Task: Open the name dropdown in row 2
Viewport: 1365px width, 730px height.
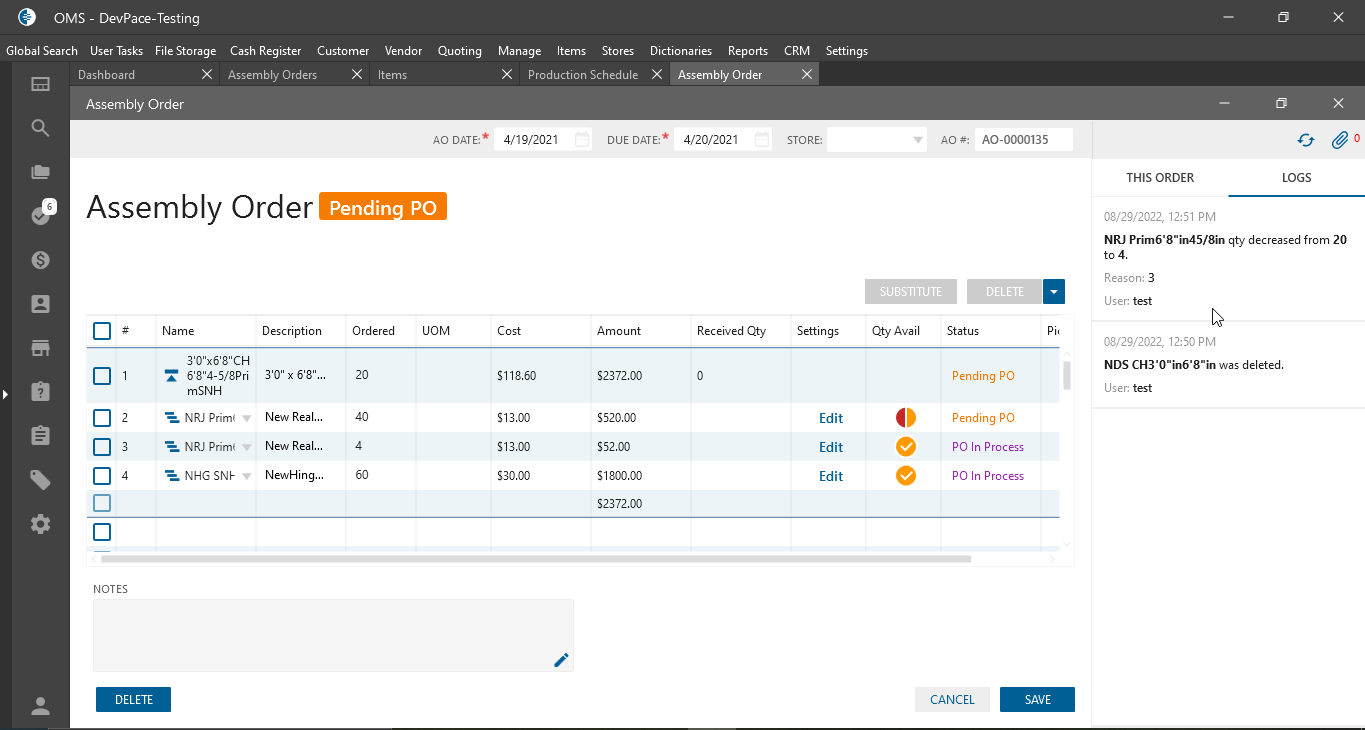Action: click(x=247, y=419)
